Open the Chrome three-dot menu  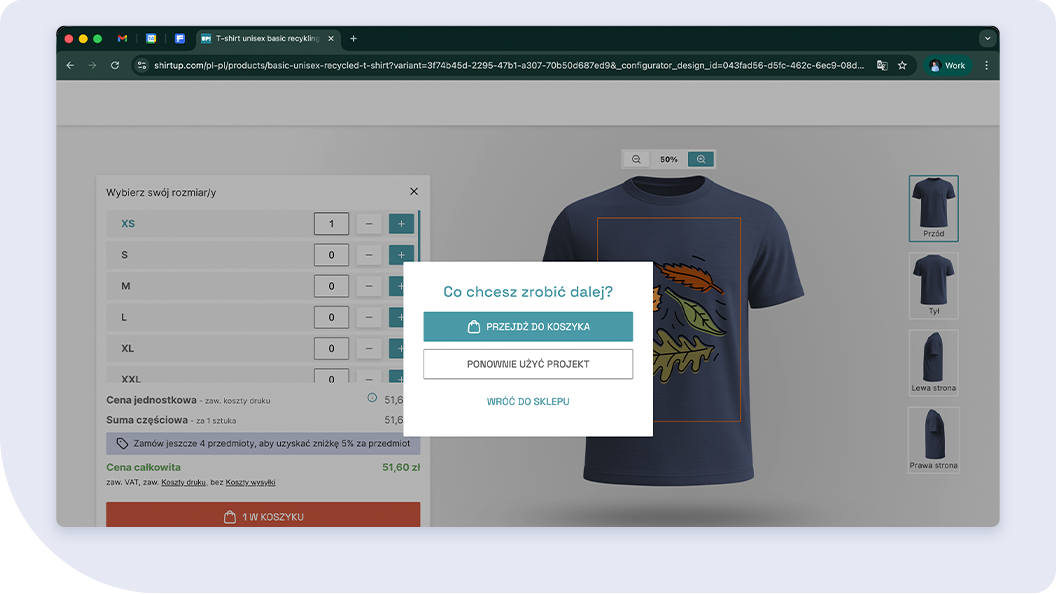point(987,65)
